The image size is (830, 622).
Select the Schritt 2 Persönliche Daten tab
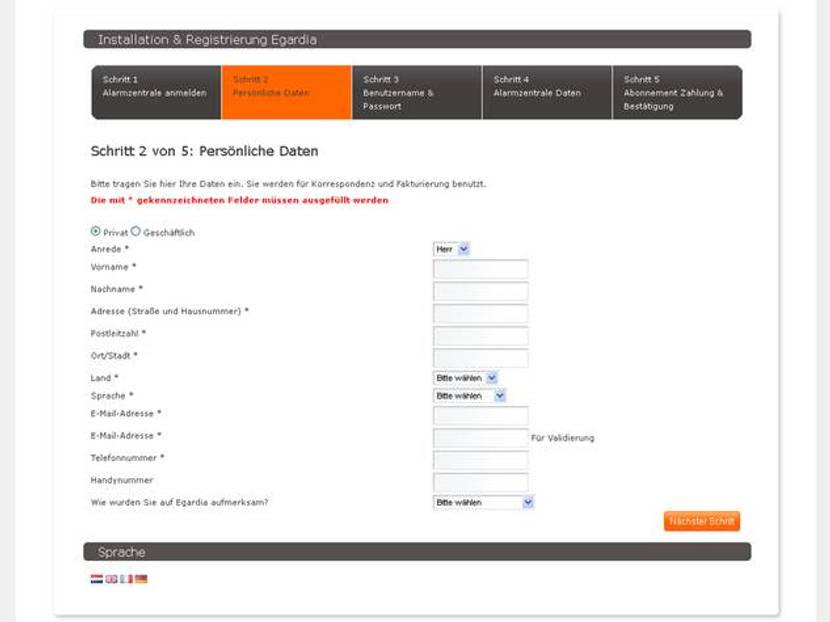point(286,93)
